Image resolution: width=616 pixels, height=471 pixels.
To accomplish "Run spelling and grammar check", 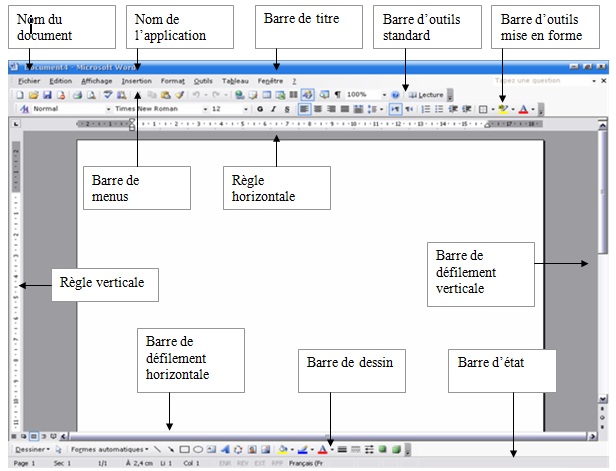I will coord(108,95).
